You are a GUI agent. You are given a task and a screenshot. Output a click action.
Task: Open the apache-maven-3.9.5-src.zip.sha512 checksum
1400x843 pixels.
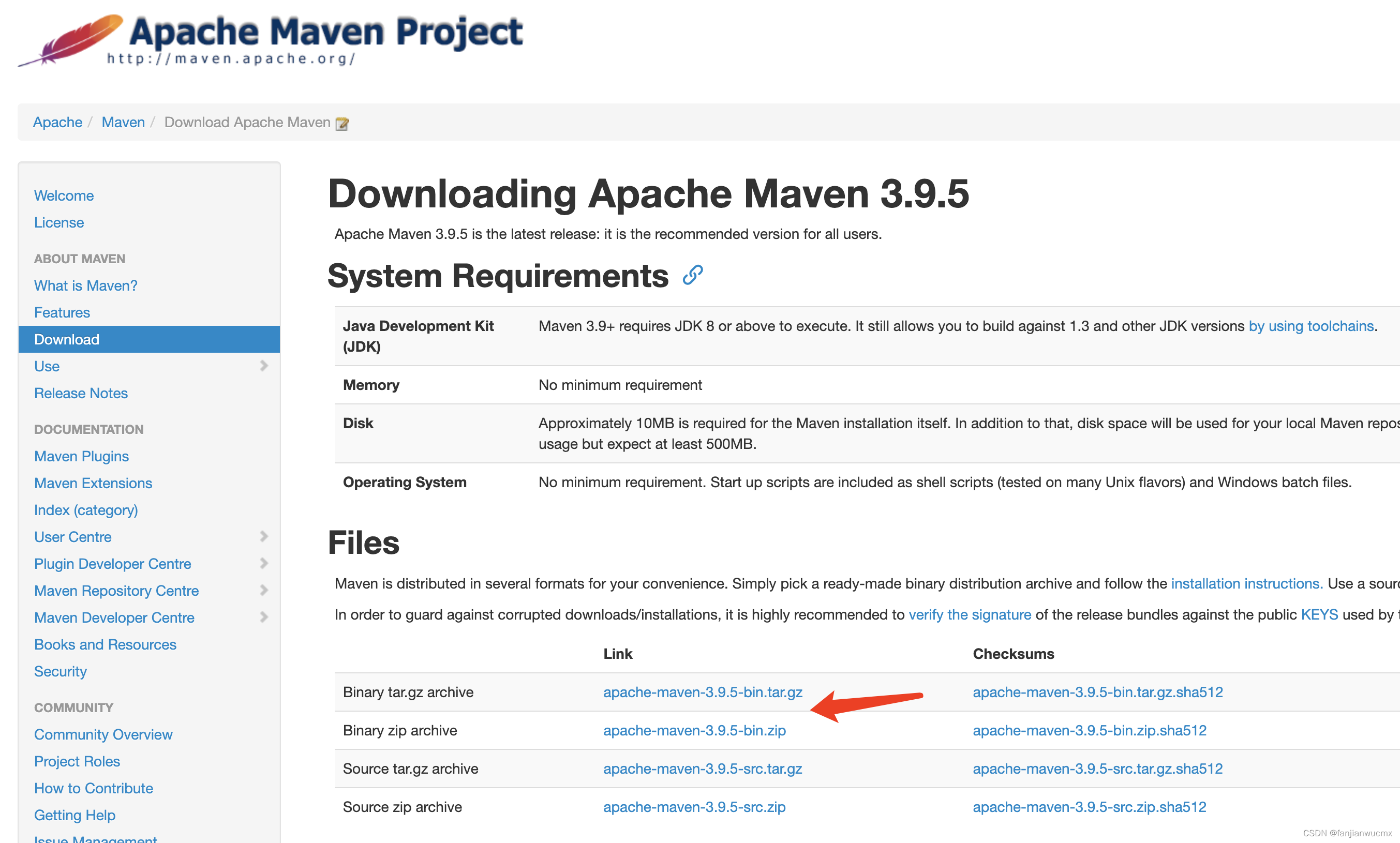pos(1089,807)
